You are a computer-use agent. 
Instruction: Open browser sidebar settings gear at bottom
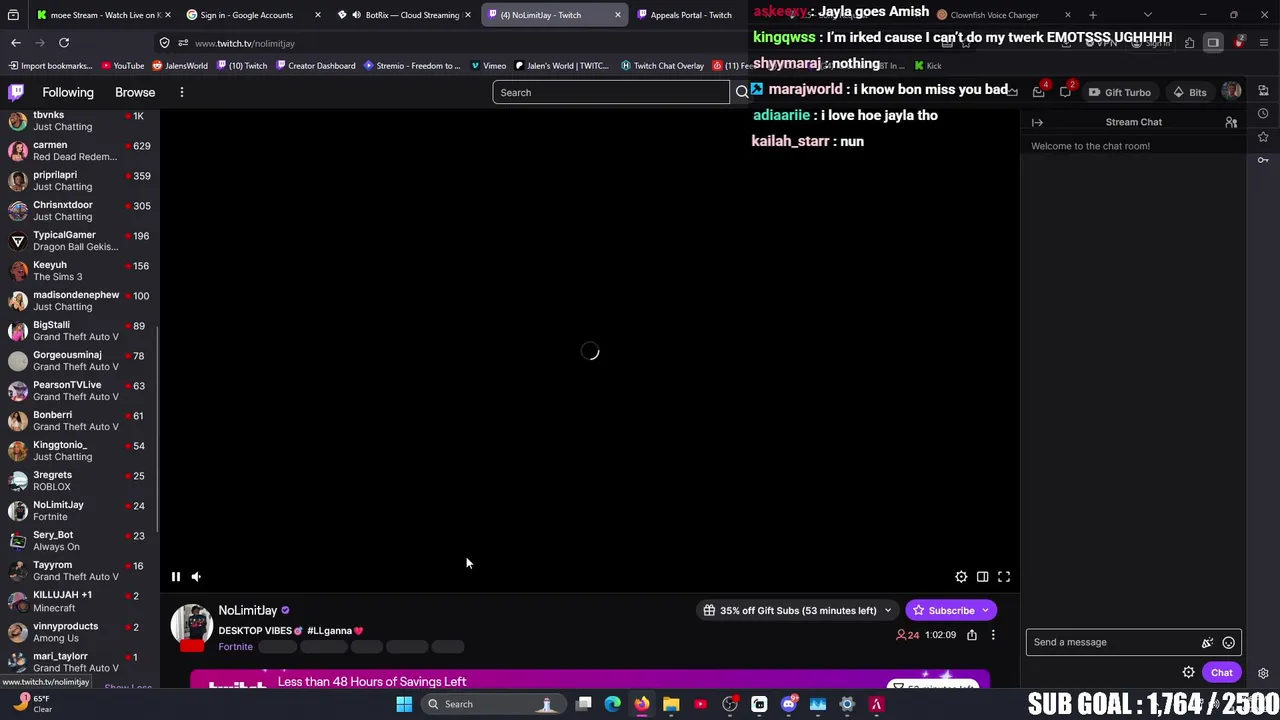tap(1263, 673)
